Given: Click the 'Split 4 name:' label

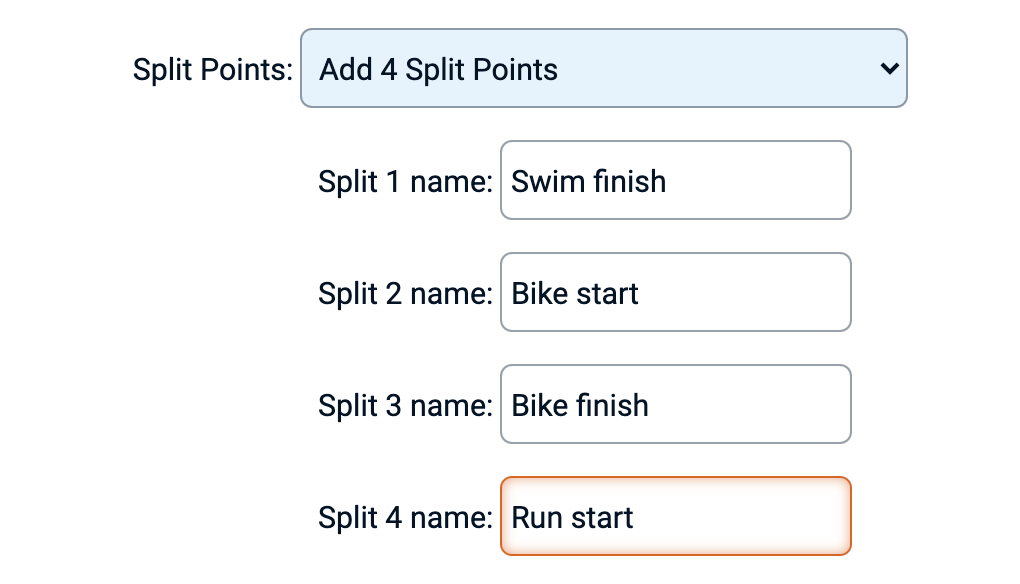Looking at the screenshot, I should pos(405,518).
